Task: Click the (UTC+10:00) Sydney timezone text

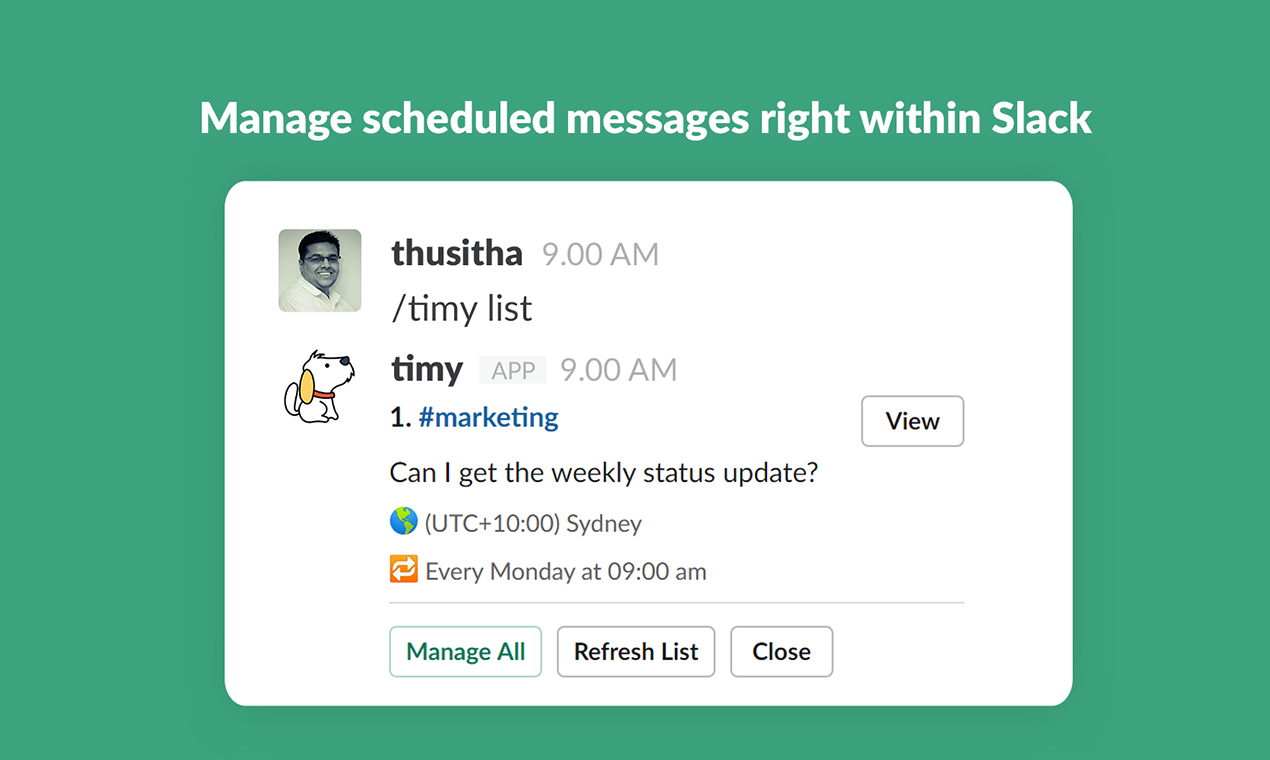Action: 533,523
